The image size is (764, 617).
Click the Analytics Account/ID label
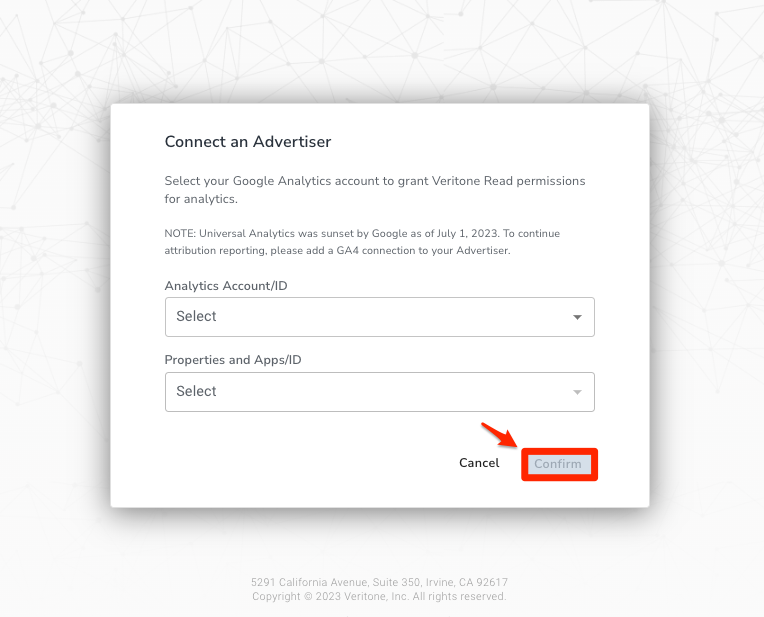pyautogui.click(x=224, y=286)
